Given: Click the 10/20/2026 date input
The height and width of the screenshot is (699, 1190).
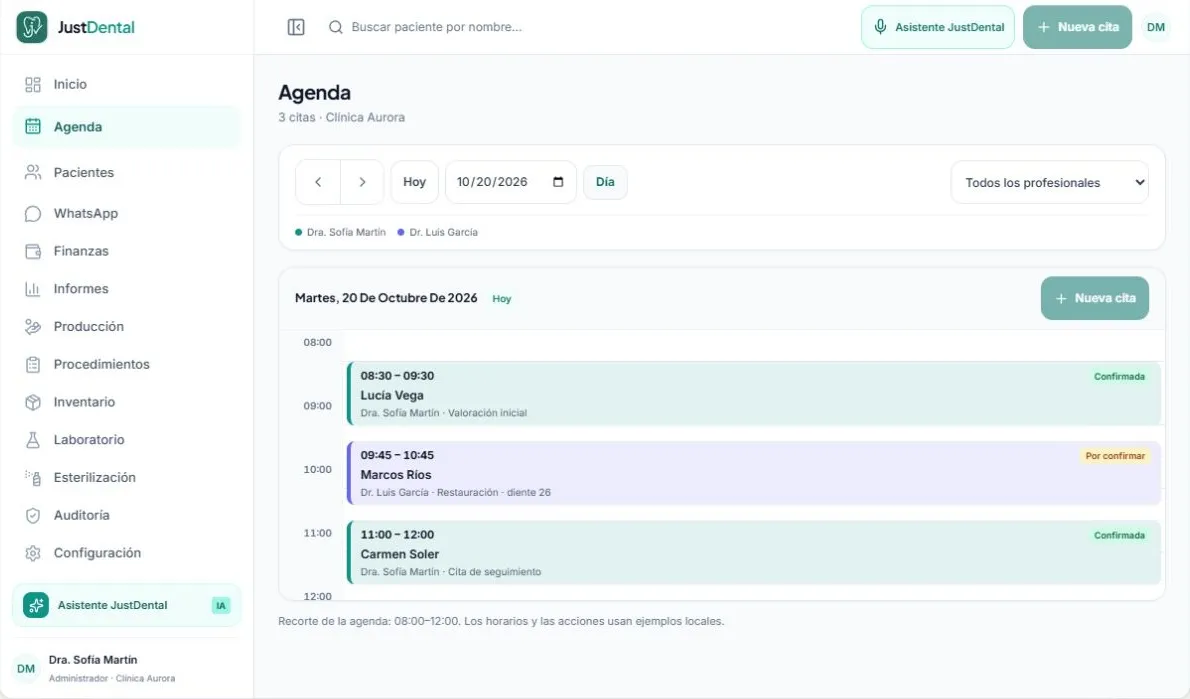Looking at the screenshot, I should [x=510, y=182].
